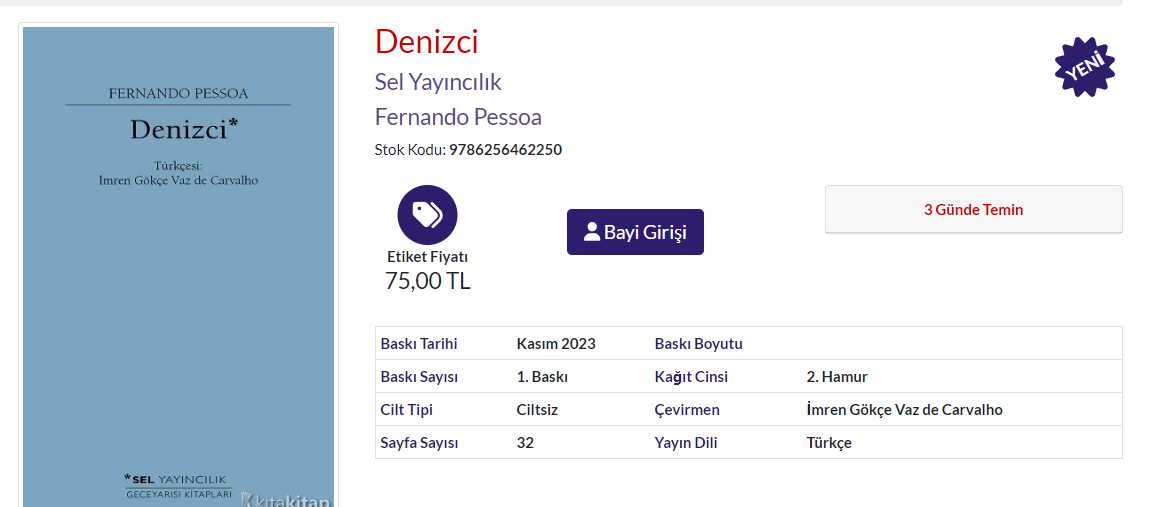Click the Kasım 2023 print date value
Screen dimensions: 1167x507
pos(556,344)
